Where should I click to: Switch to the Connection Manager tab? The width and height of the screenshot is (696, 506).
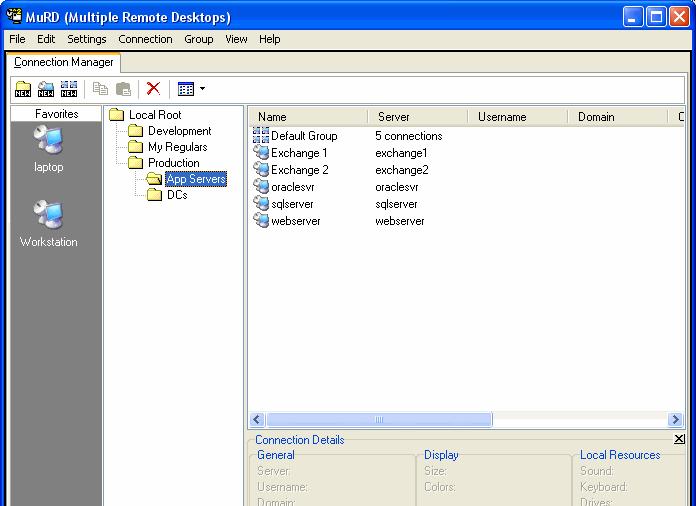click(x=63, y=62)
